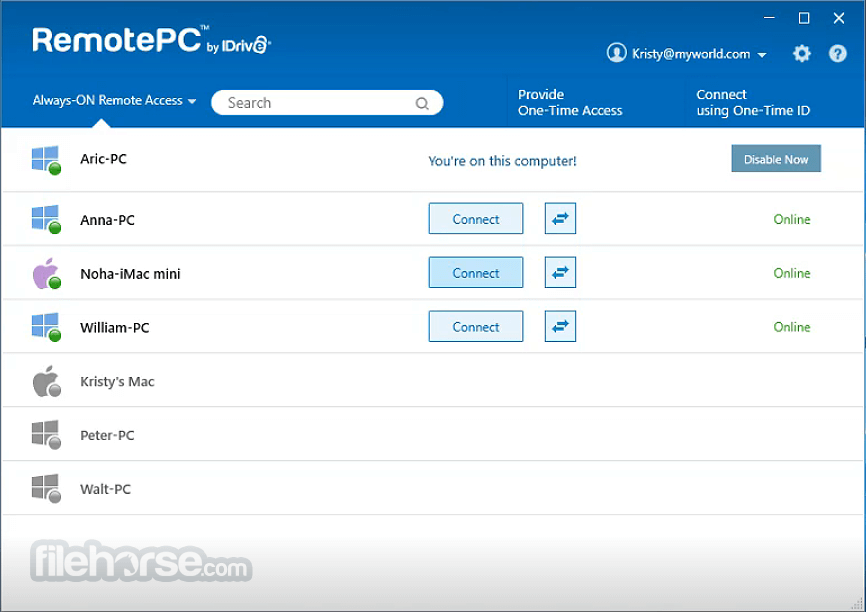Click the Online status of Anna-PC
The height and width of the screenshot is (612, 866).
tap(791, 219)
